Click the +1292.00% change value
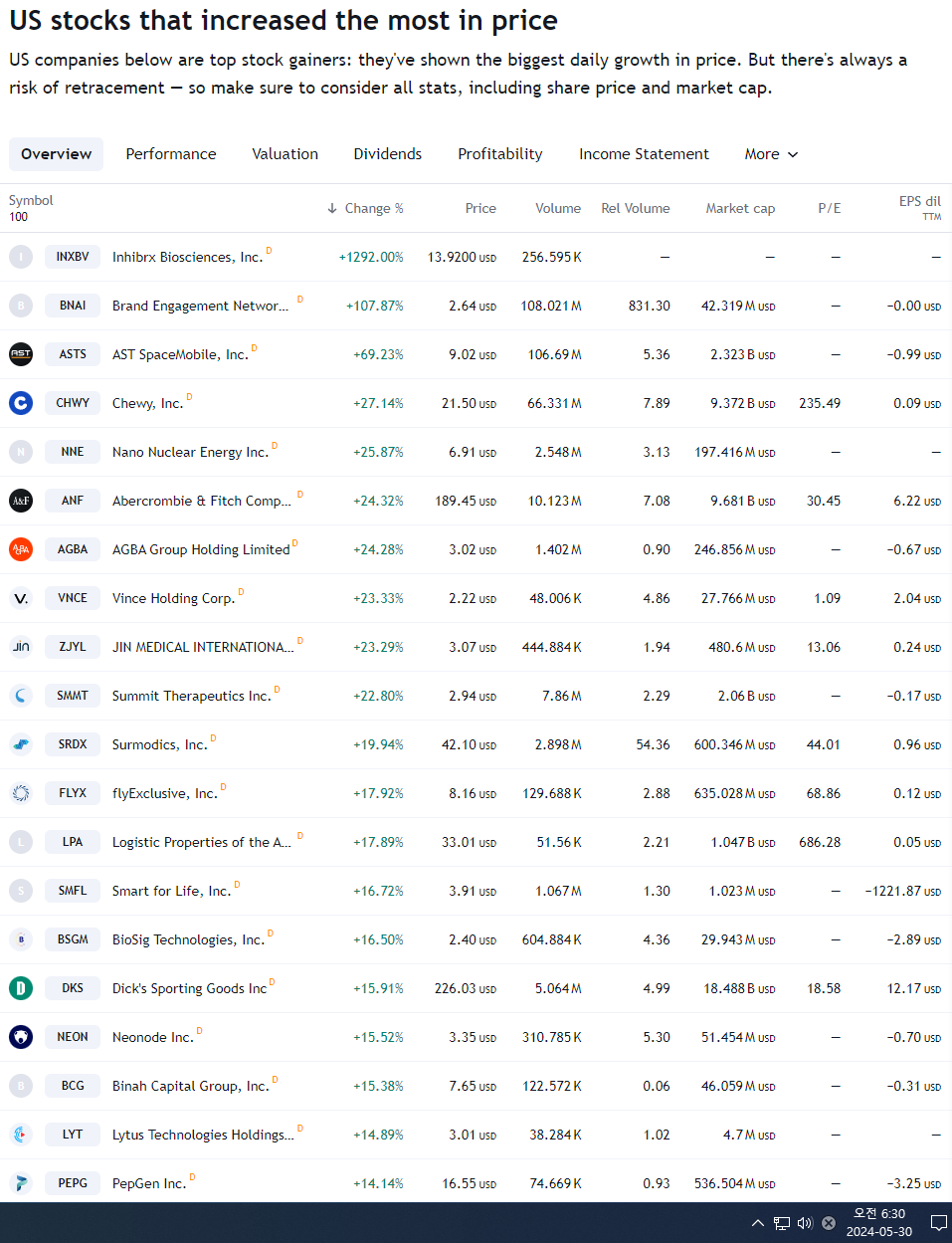952x1243 pixels. pos(371,257)
